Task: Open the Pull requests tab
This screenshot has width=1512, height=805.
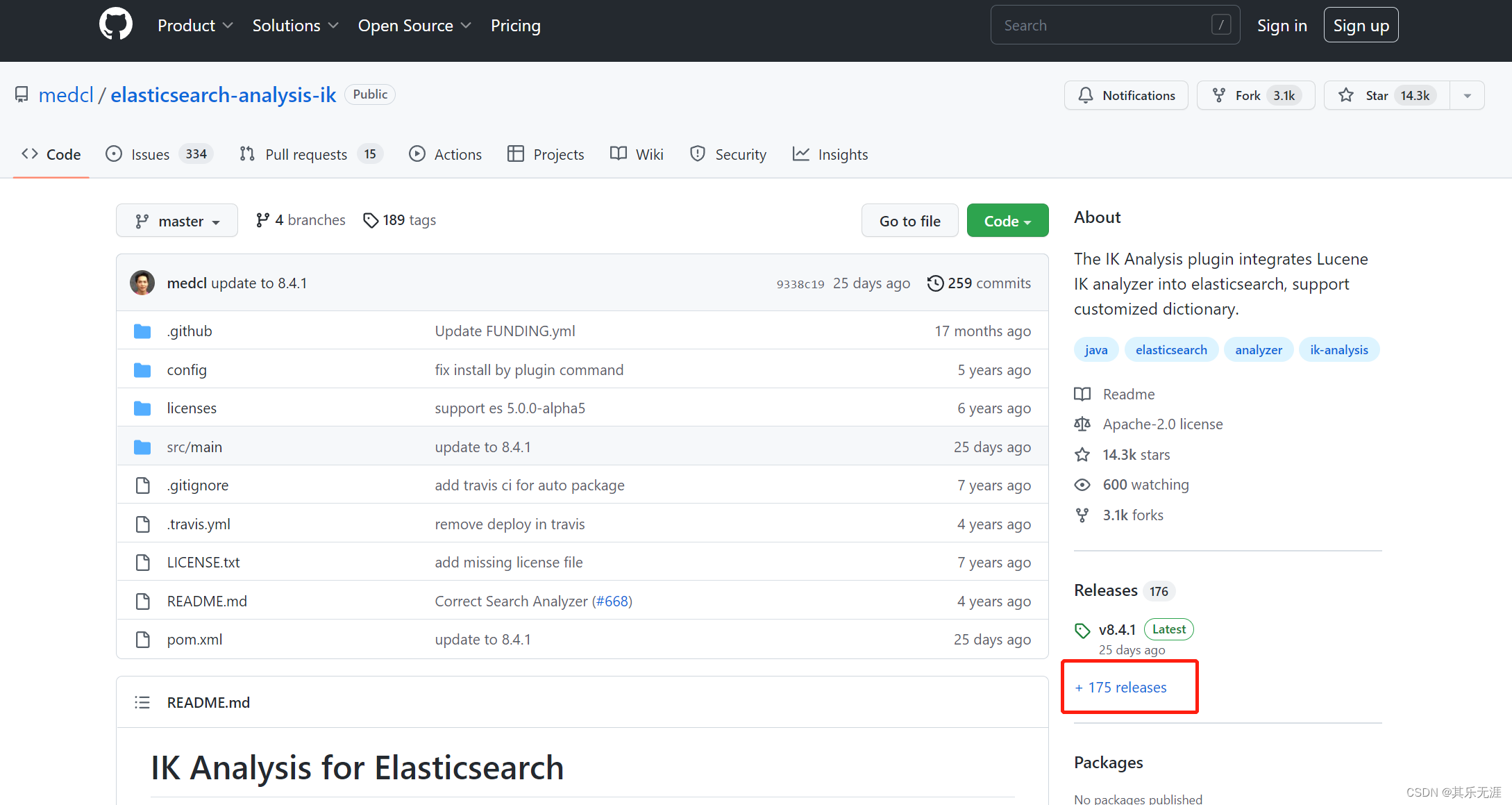Action: click(x=311, y=154)
